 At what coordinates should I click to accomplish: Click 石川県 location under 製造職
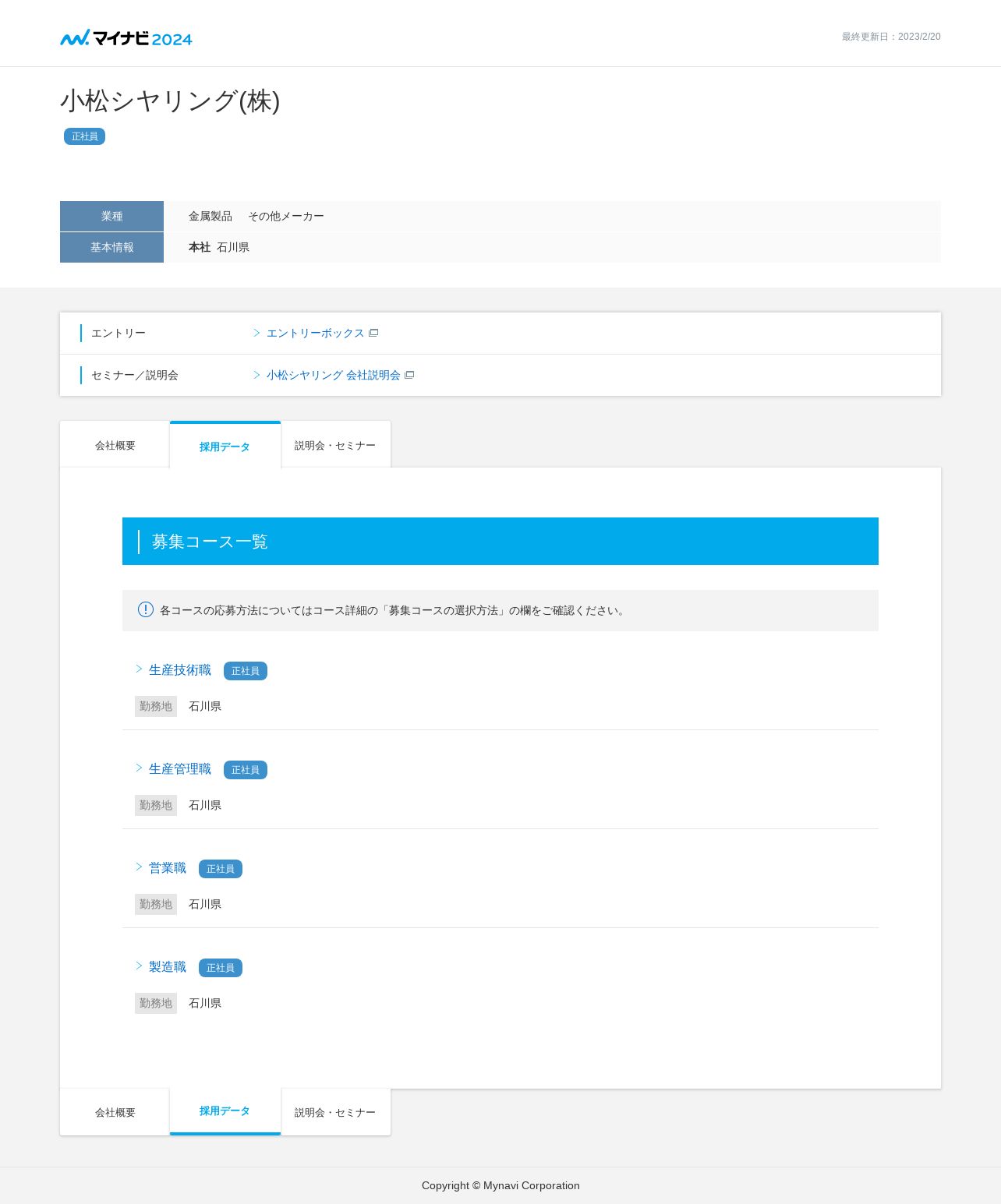point(205,1003)
